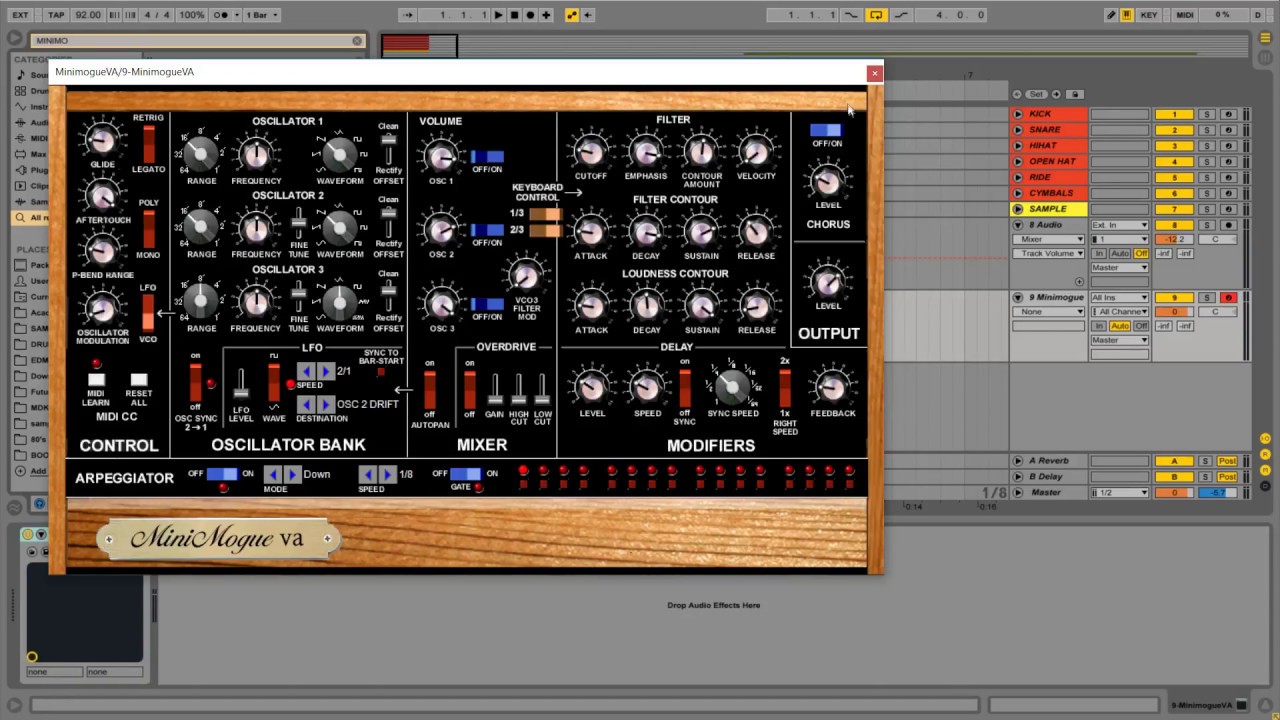The width and height of the screenshot is (1280, 720).
Task: Toggle the Arpeggiator OFF/ON switch
Action: tap(222, 474)
